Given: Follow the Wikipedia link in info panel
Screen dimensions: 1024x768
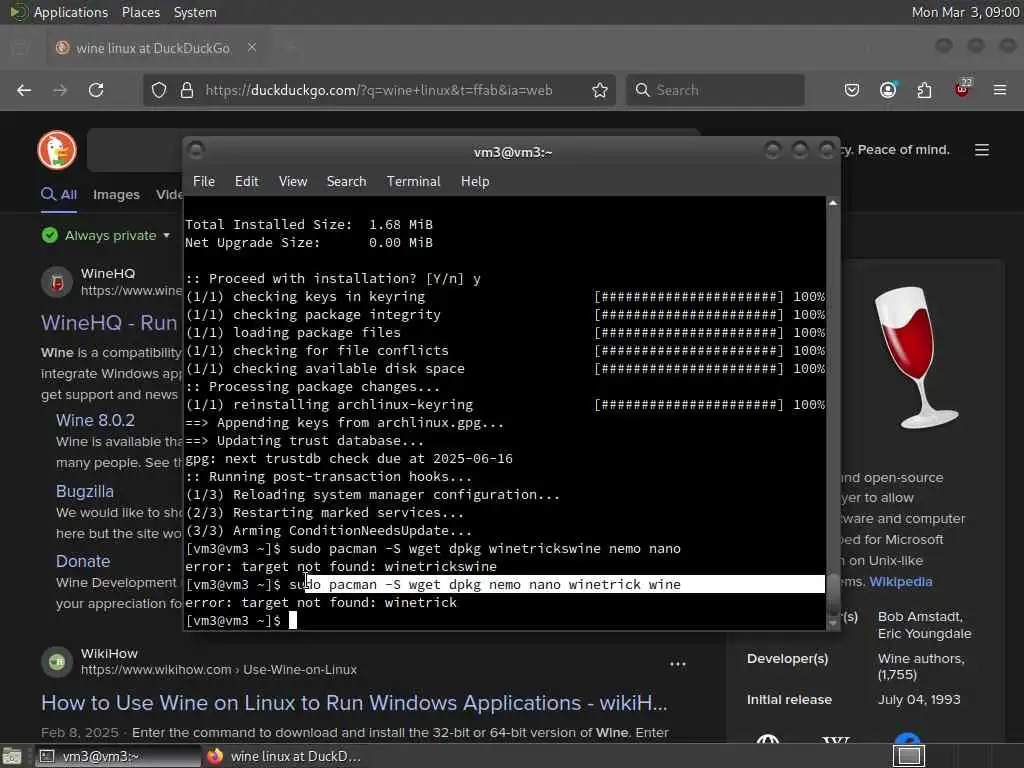Looking at the screenshot, I should coord(901,582).
